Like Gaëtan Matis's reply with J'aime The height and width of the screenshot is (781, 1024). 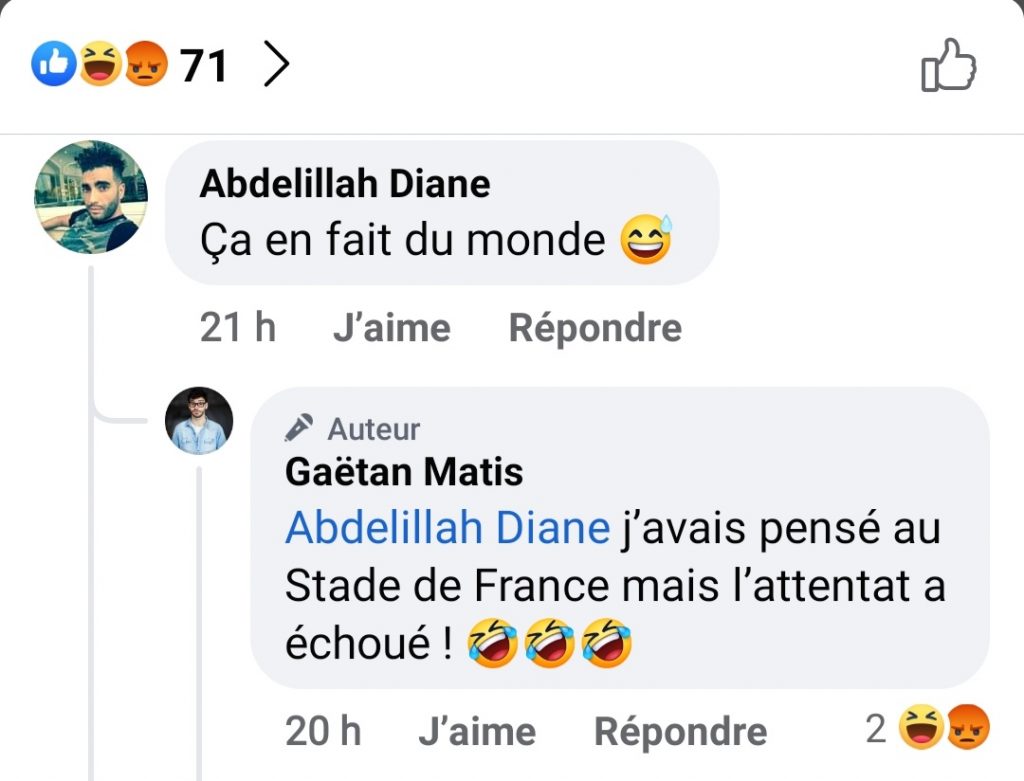tap(477, 732)
